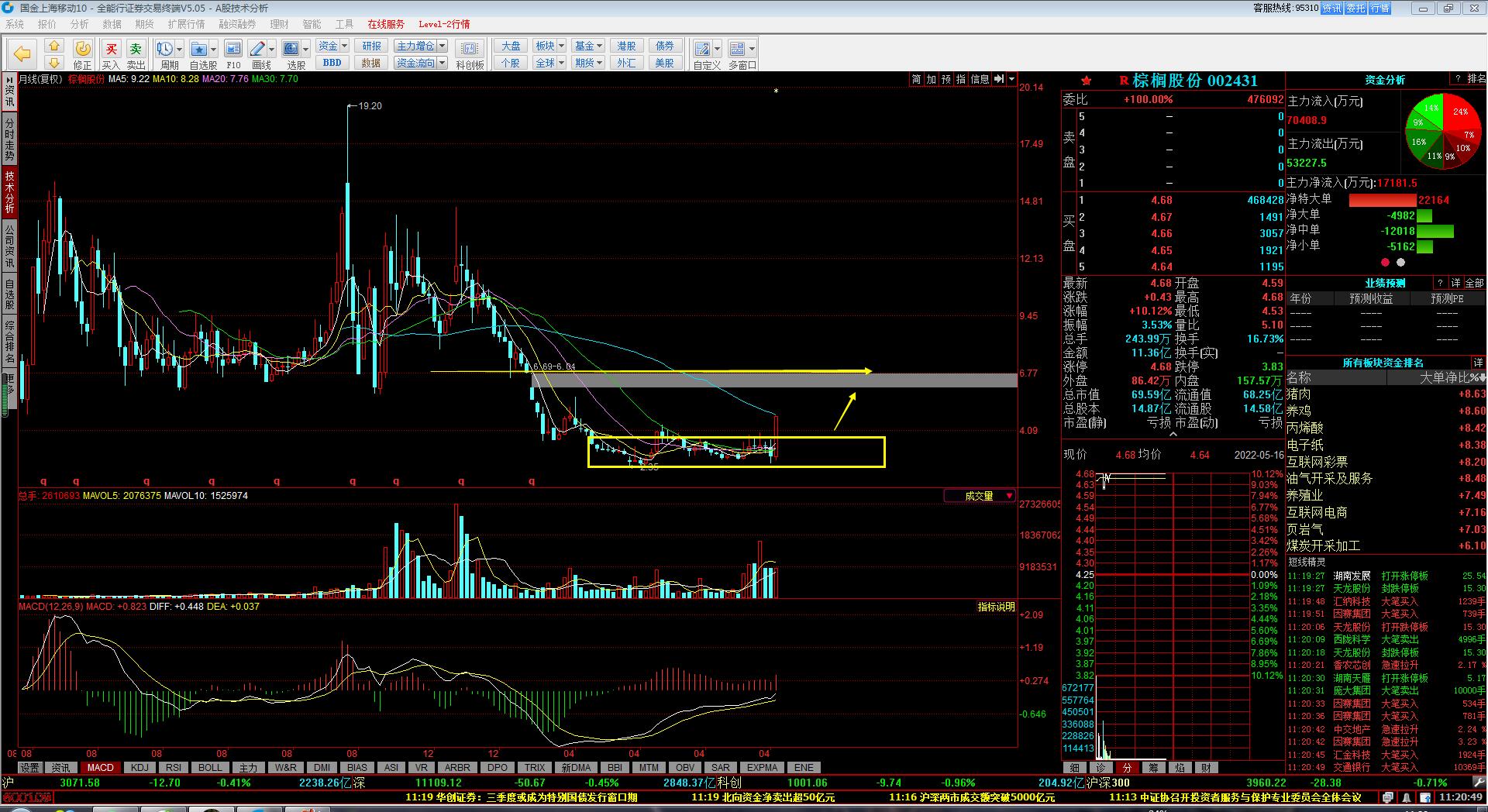Click the 诊 diagnosis icon below intraday chart

[x=1101, y=768]
